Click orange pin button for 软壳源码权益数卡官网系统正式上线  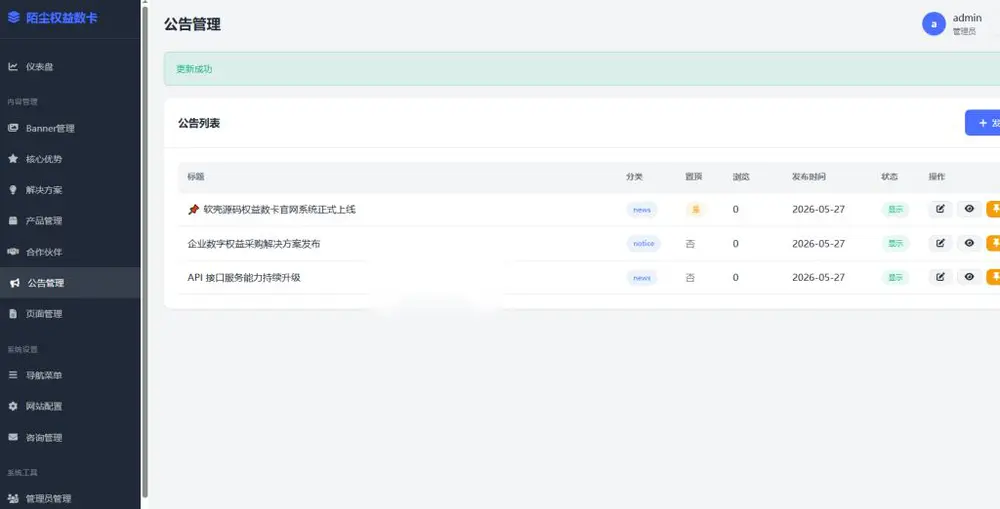pos(994,209)
